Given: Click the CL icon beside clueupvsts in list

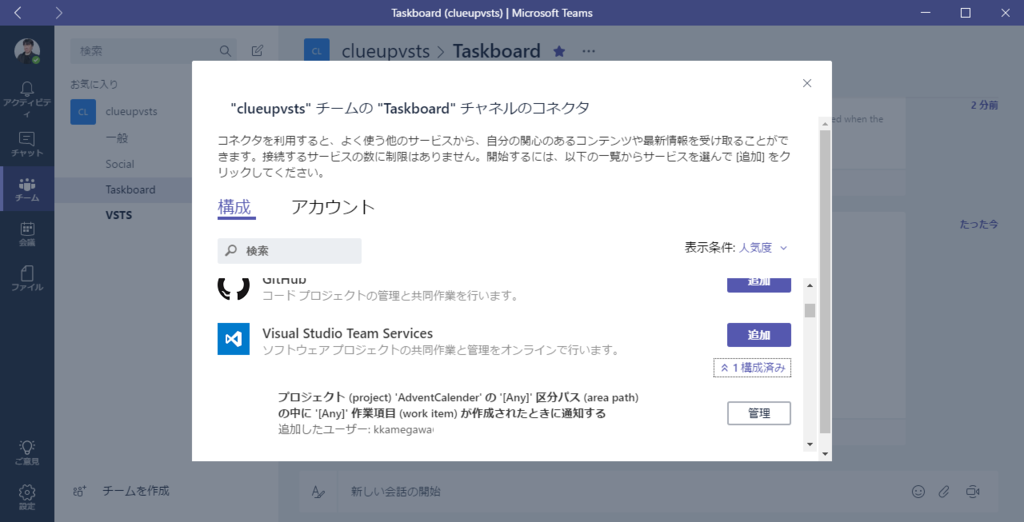Looking at the screenshot, I should [x=83, y=112].
